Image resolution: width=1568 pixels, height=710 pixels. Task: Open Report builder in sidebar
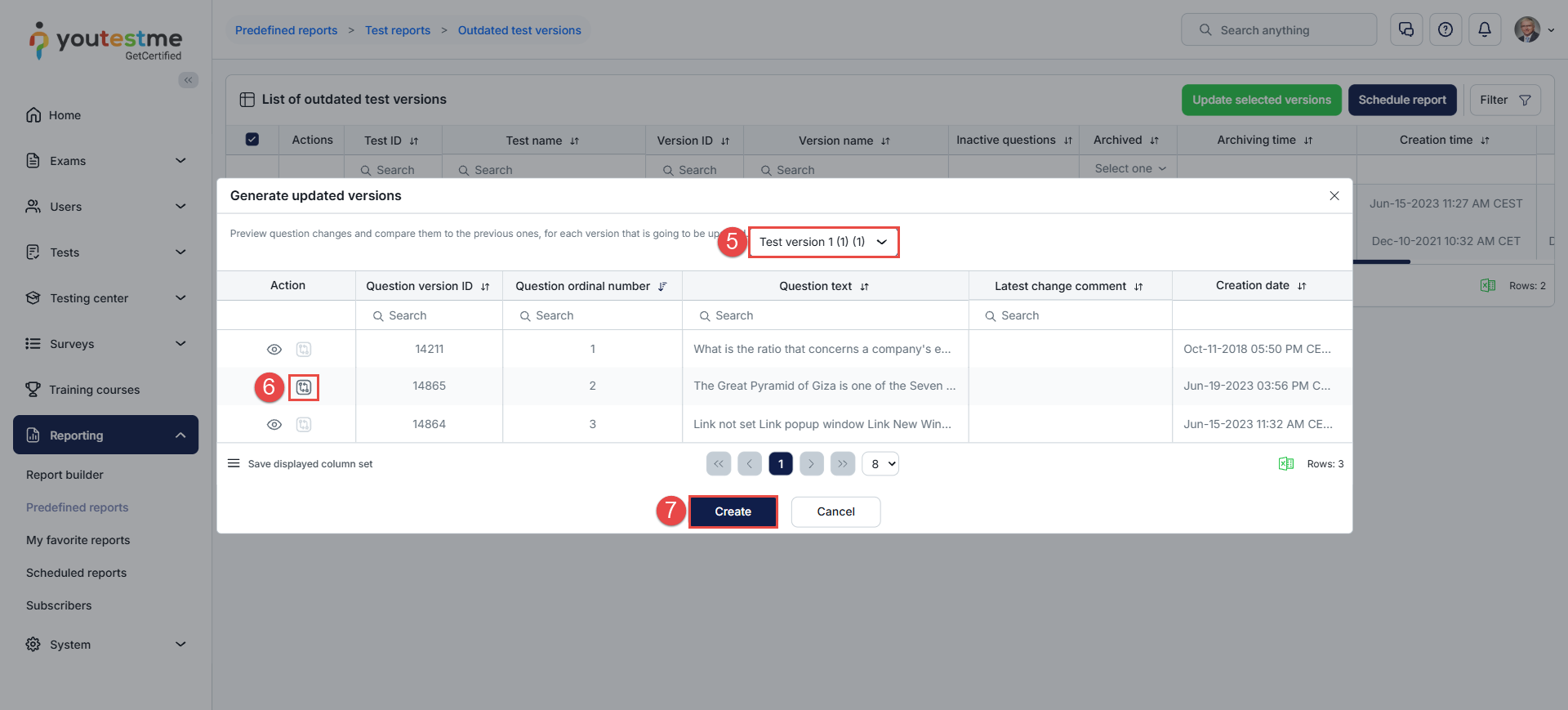[x=65, y=475]
